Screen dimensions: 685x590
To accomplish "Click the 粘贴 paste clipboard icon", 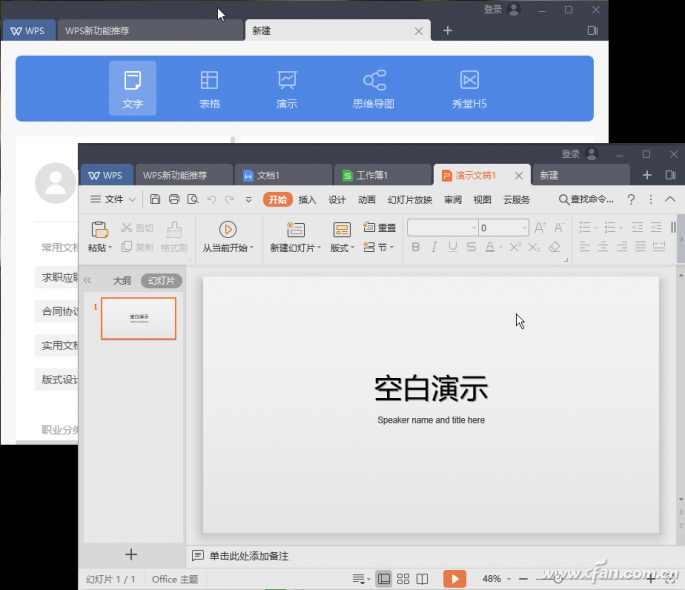I will (99, 229).
